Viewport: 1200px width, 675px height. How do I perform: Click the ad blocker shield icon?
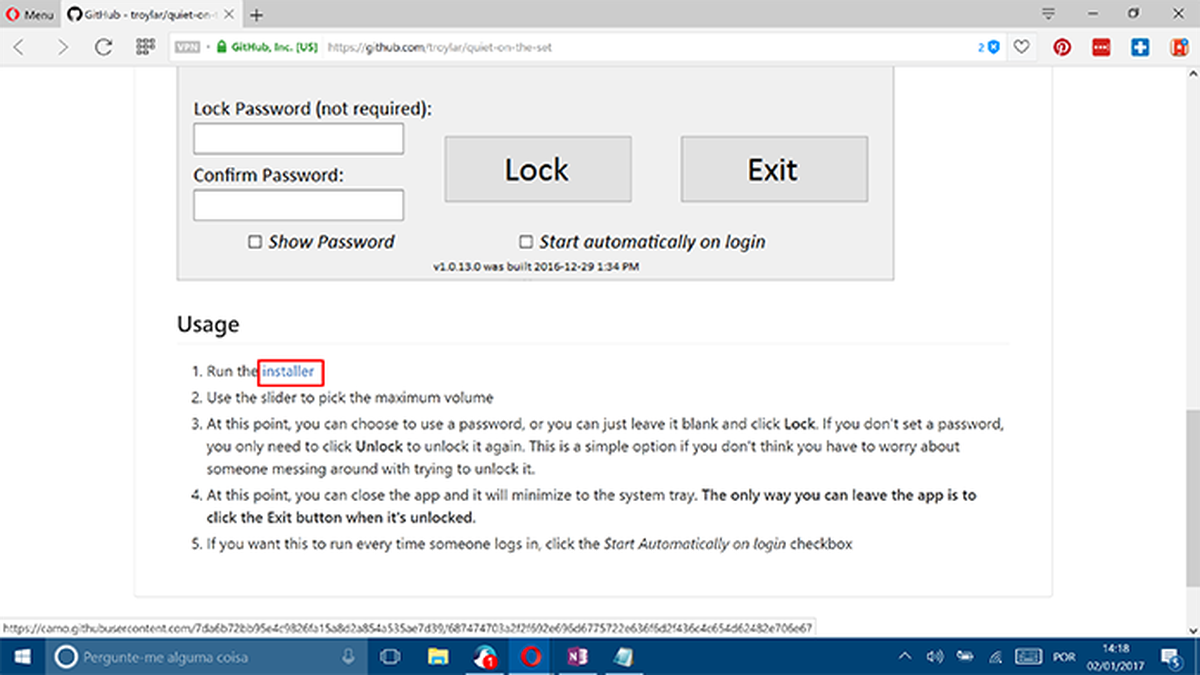[993, 47]
